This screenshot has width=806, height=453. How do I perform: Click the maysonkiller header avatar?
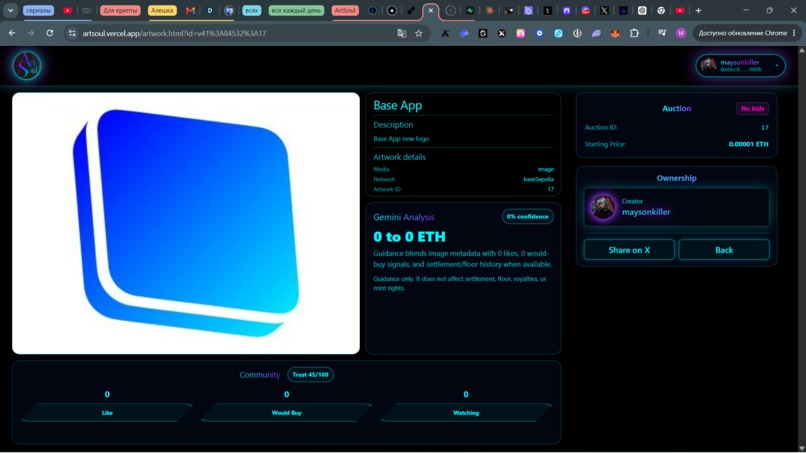[708, 65]
